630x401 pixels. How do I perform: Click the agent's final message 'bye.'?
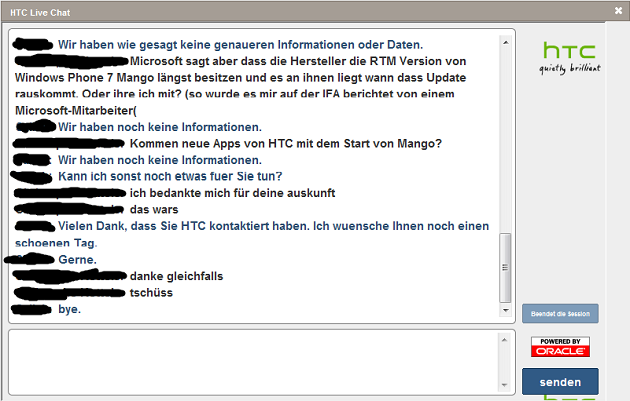70,309
